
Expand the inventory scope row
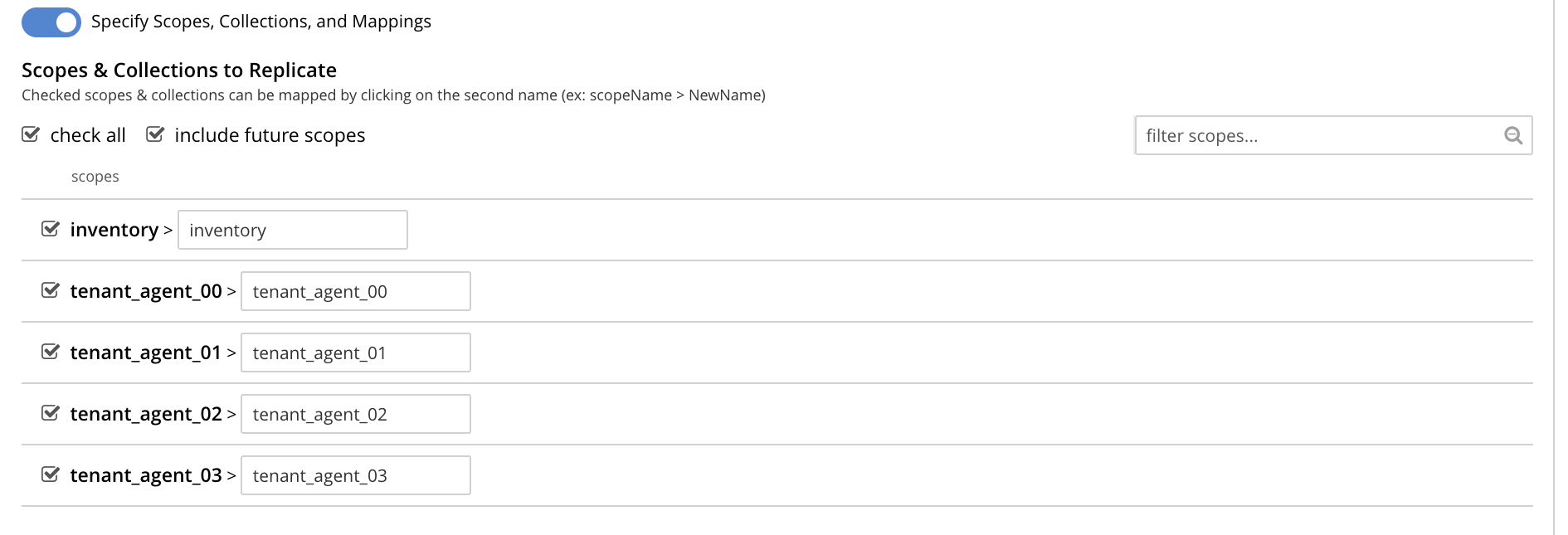click(x=114, y=230)
